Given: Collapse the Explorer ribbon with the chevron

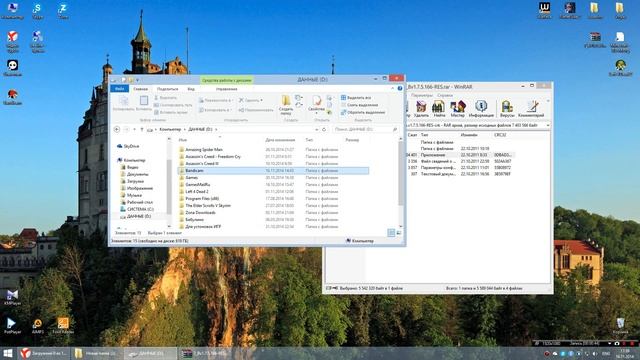Looking at the screenshot, I should click(393, 88).
